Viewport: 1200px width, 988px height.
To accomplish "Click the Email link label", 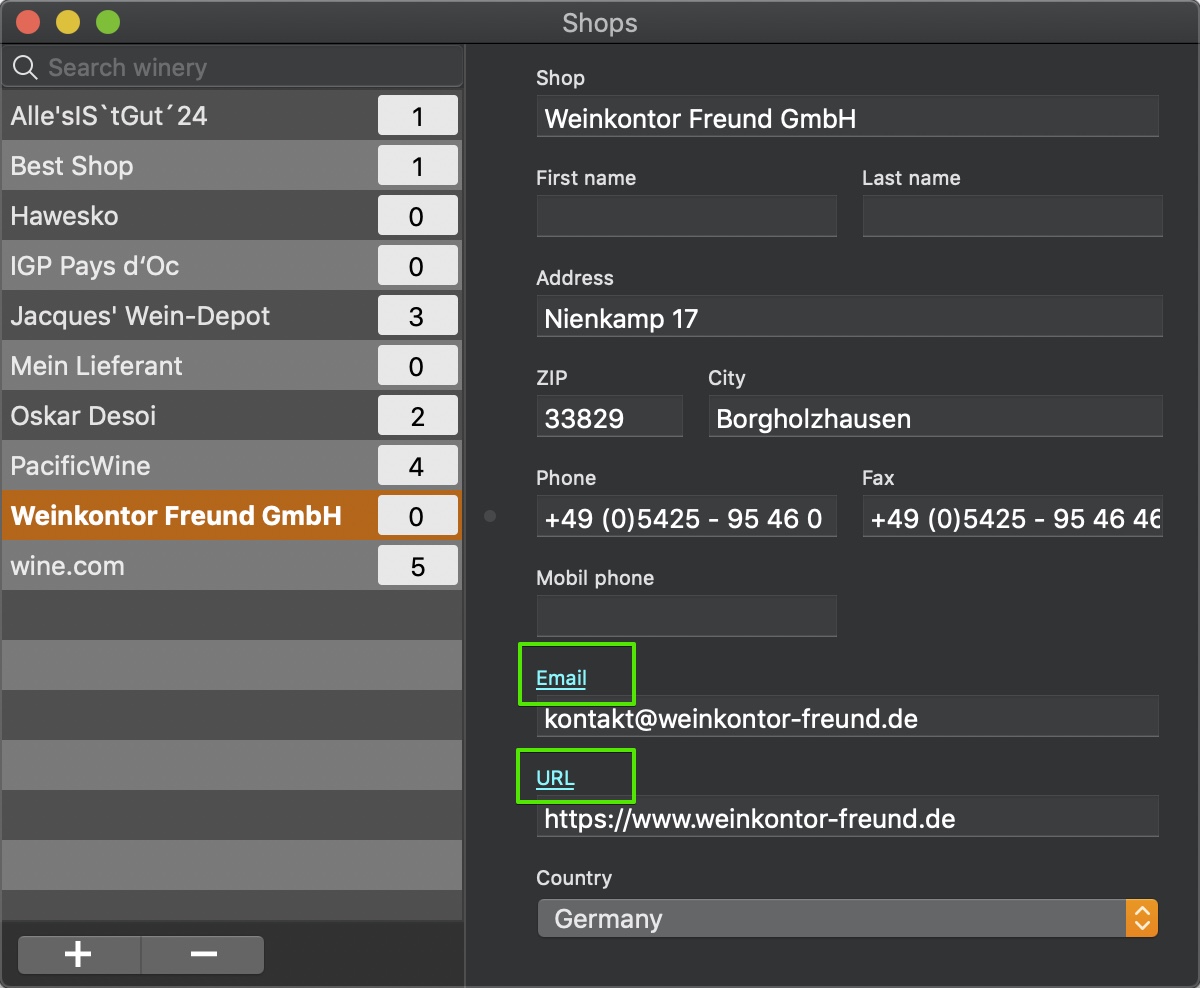I will point(561,678).
